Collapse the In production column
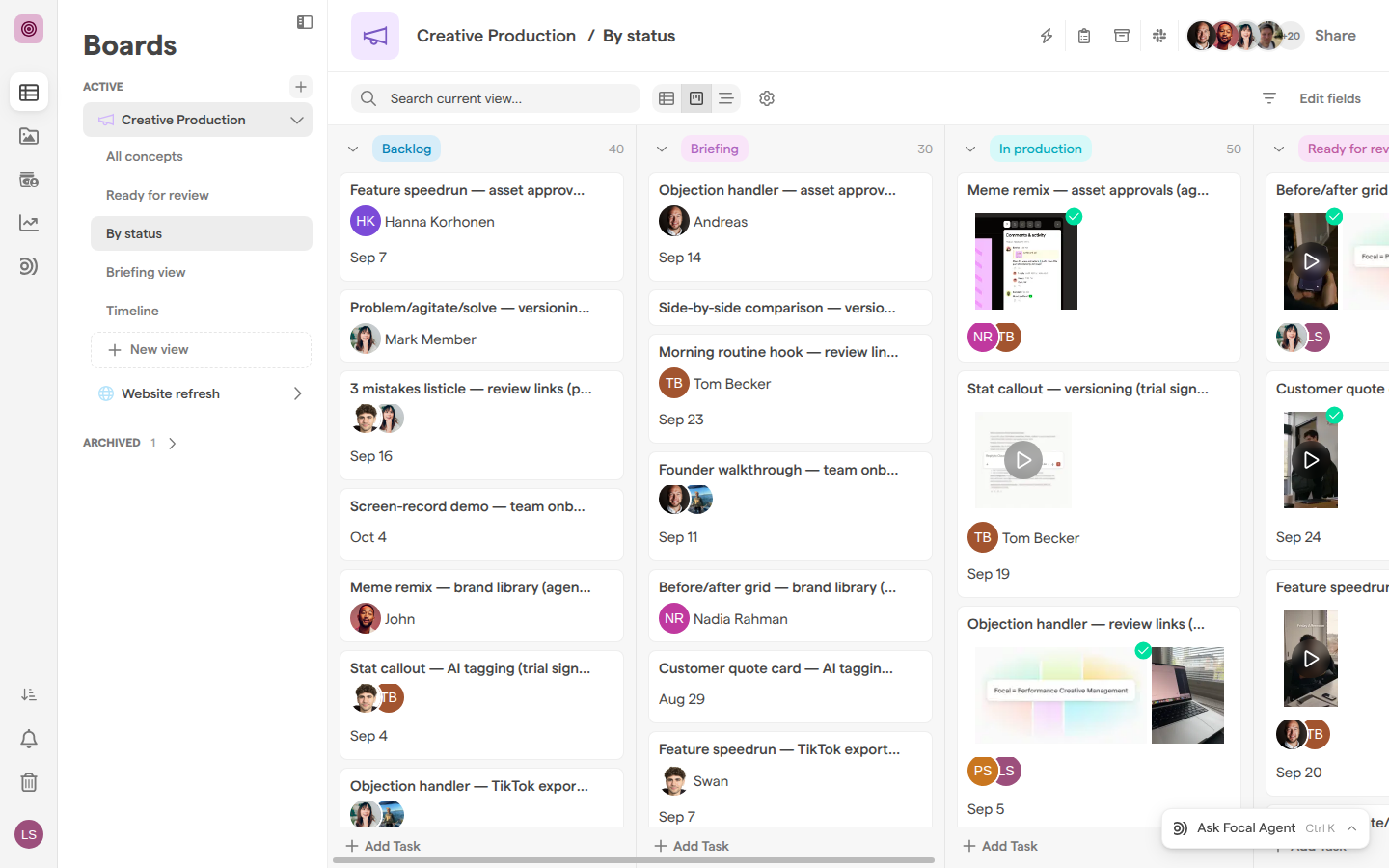1389x868 pixels. pyautogui.click(x=970, y=149)
